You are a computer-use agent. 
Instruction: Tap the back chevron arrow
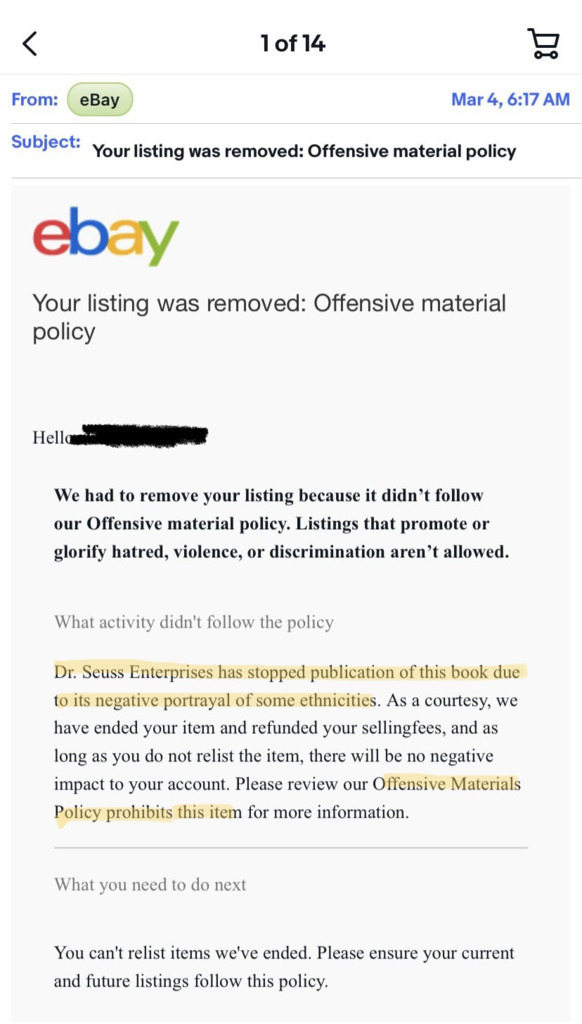29,44
